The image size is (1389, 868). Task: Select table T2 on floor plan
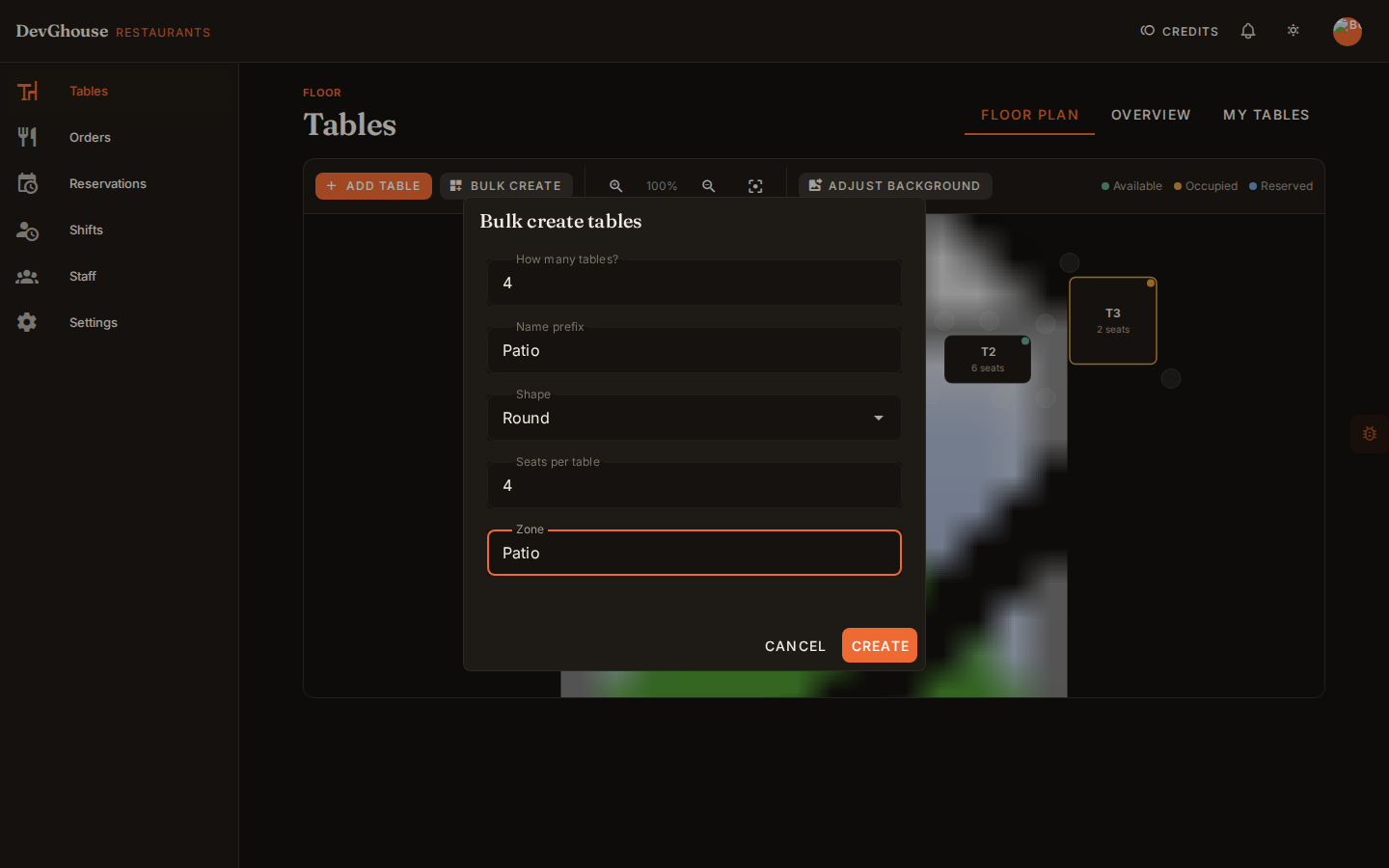tap(988, 359)
